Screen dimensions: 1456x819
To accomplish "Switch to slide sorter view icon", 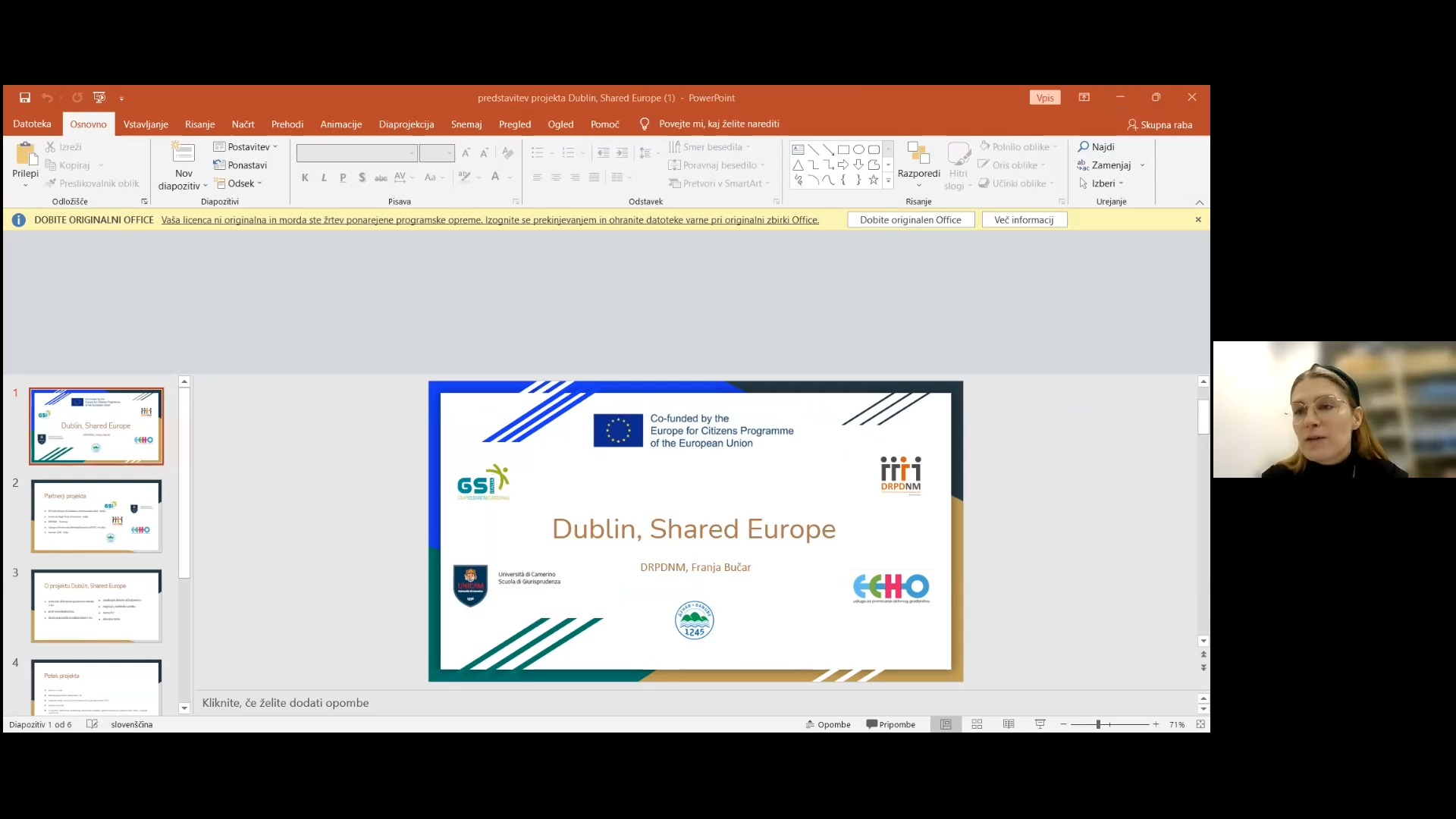I will pos(977,725).
